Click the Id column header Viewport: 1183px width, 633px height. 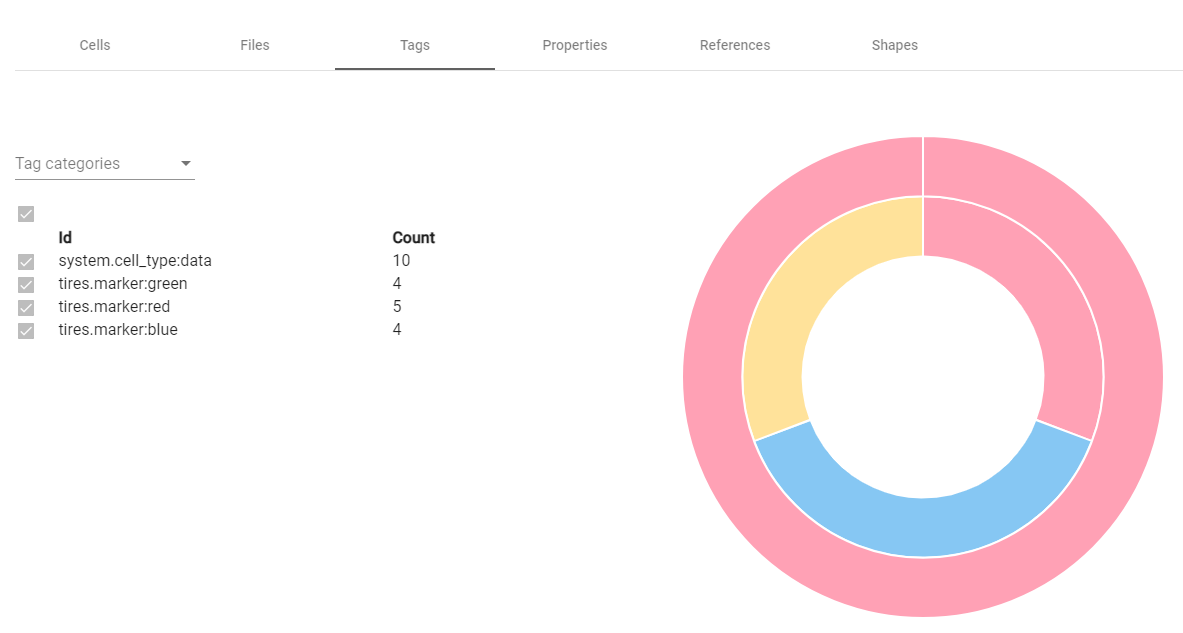click(65, 238)
